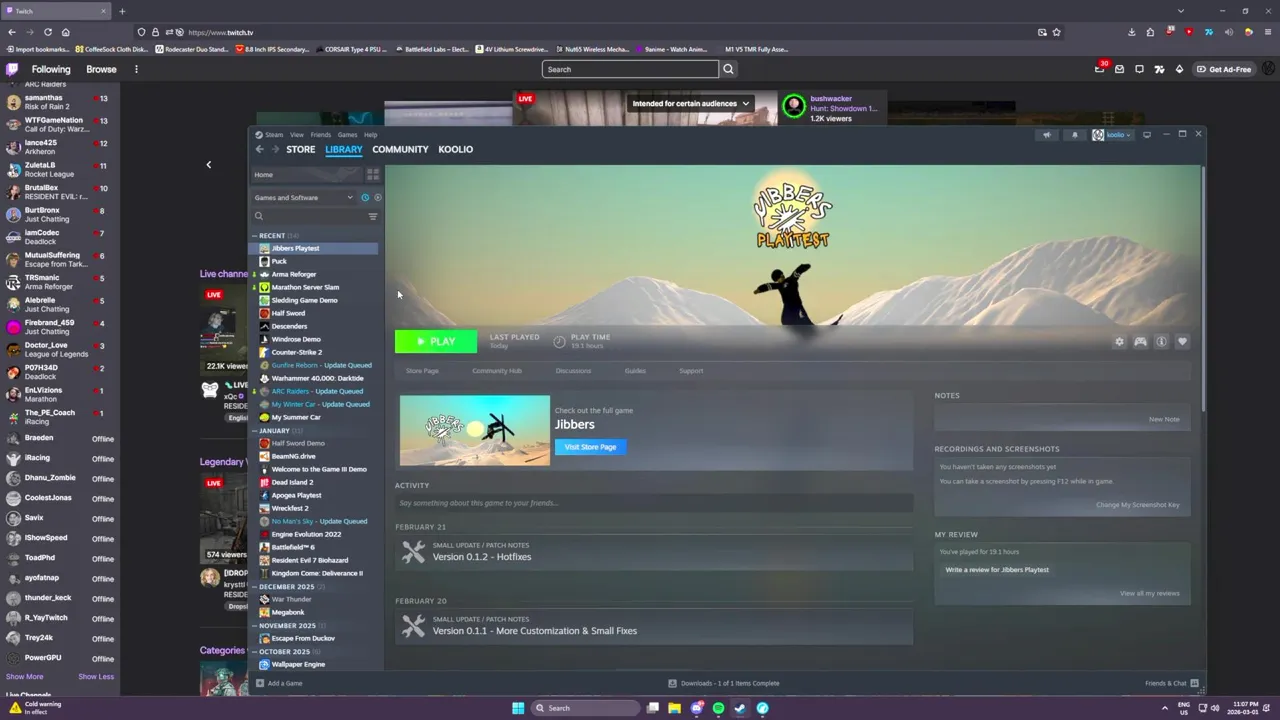1280x720 pixels.
Task: Open Twitch whispers chat bubble icon
Action: pos(1139,69)
